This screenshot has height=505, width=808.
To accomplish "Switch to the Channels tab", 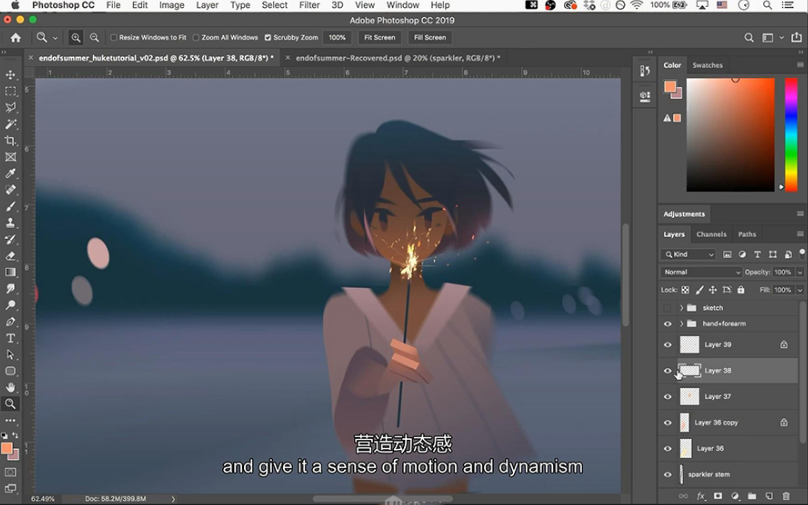I will point(711,234).
